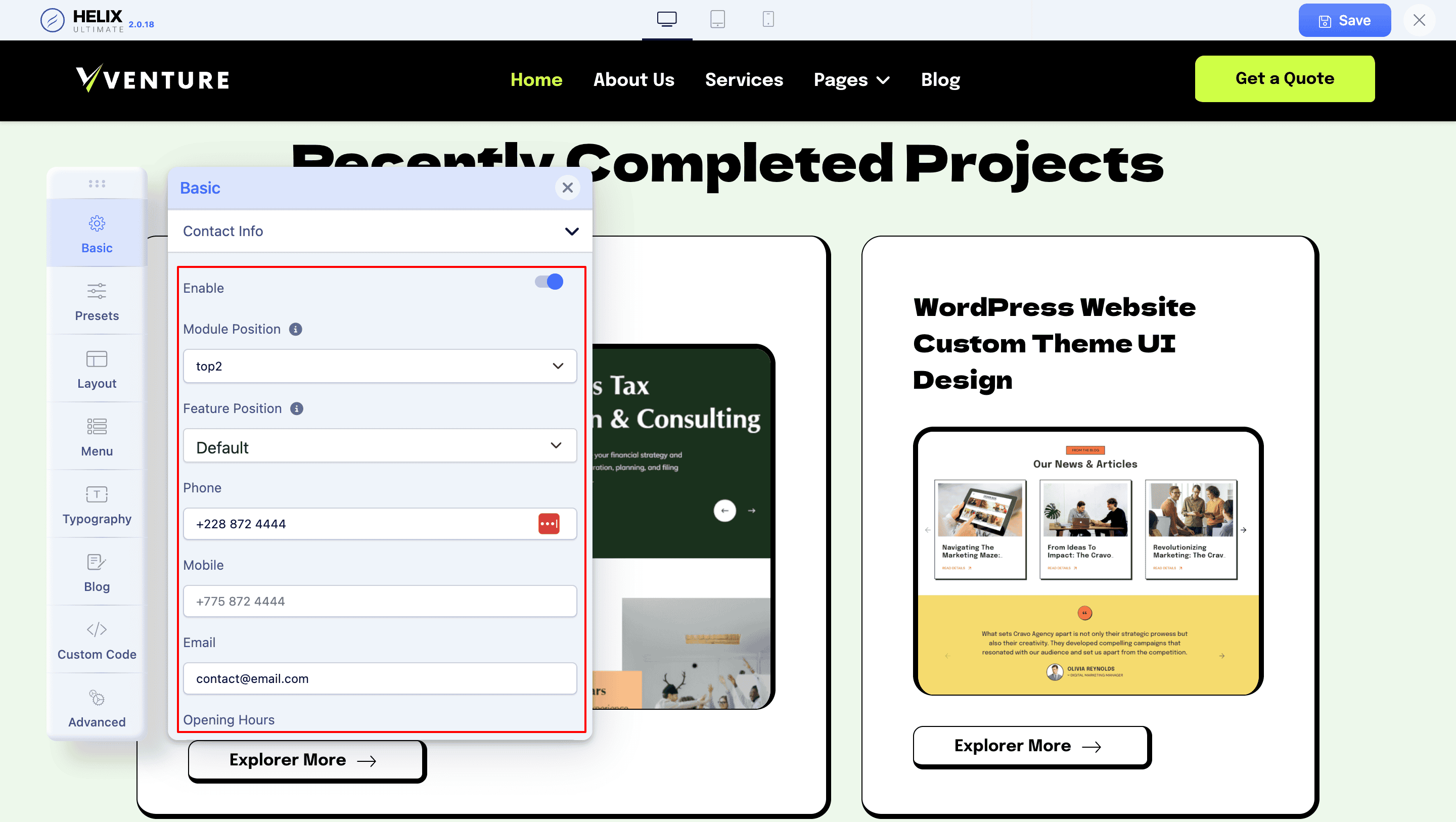Click the Home menu item

click(x=536, y=80)
